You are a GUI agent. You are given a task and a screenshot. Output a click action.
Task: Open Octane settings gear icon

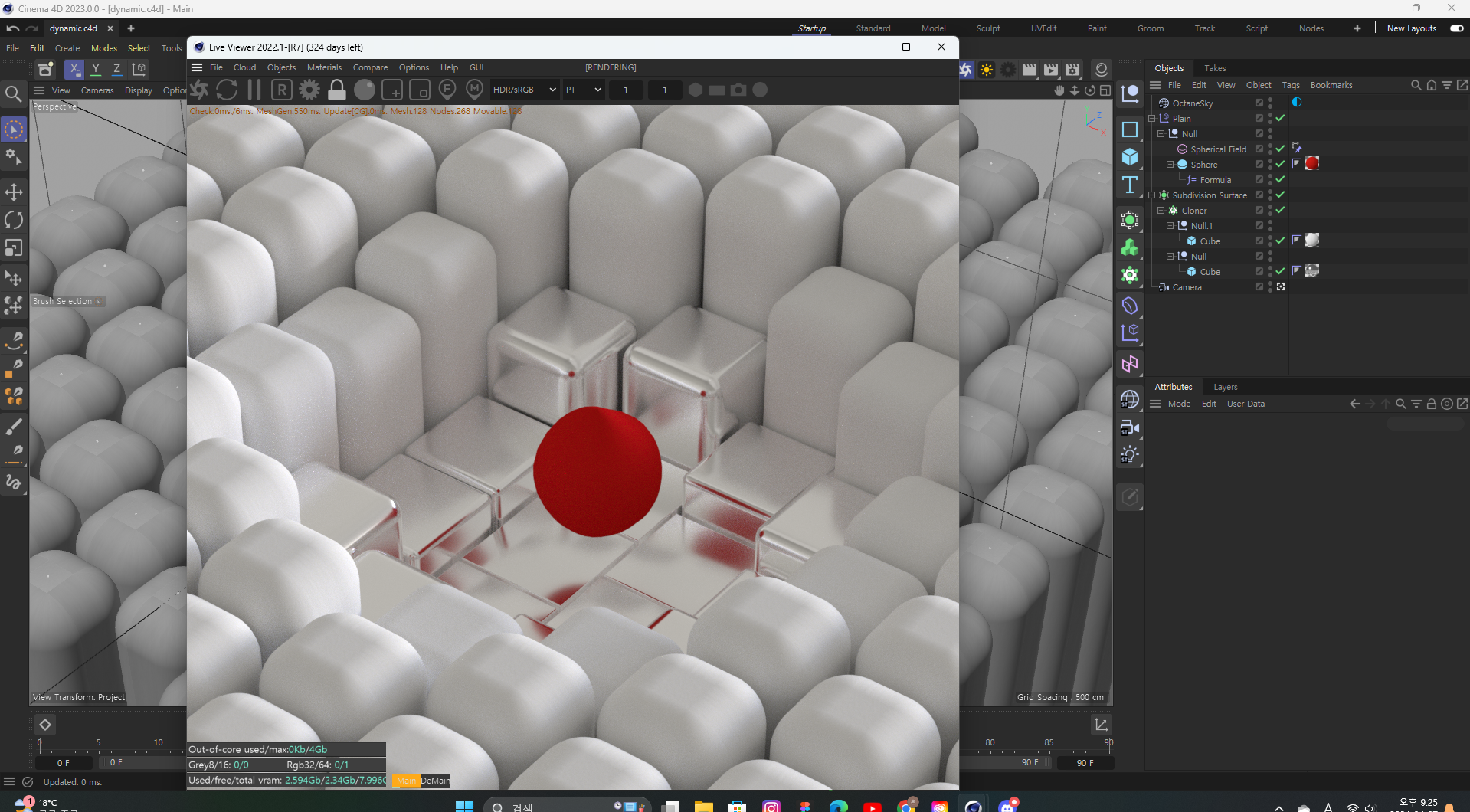tap(309, 90)
